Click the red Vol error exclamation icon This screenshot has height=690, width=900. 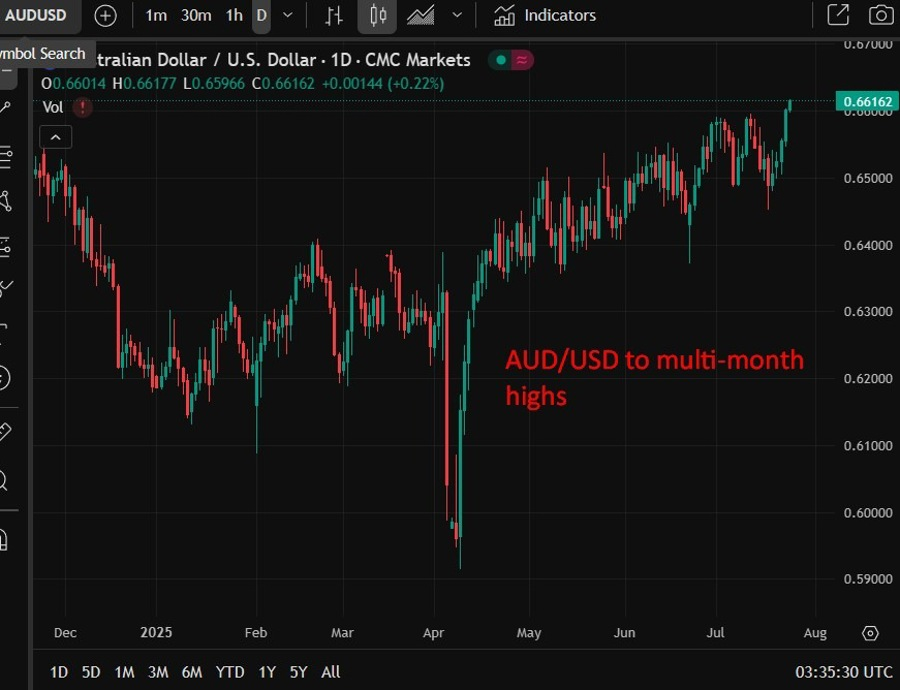(83, 107)
